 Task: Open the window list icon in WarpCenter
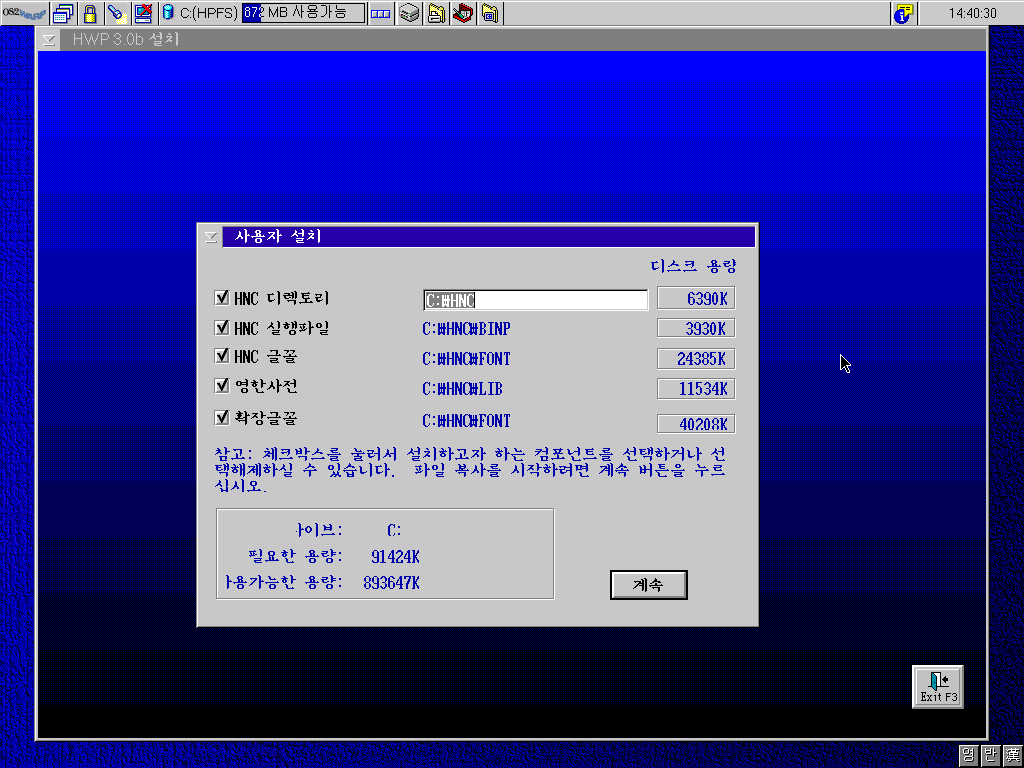click(63, 13)
